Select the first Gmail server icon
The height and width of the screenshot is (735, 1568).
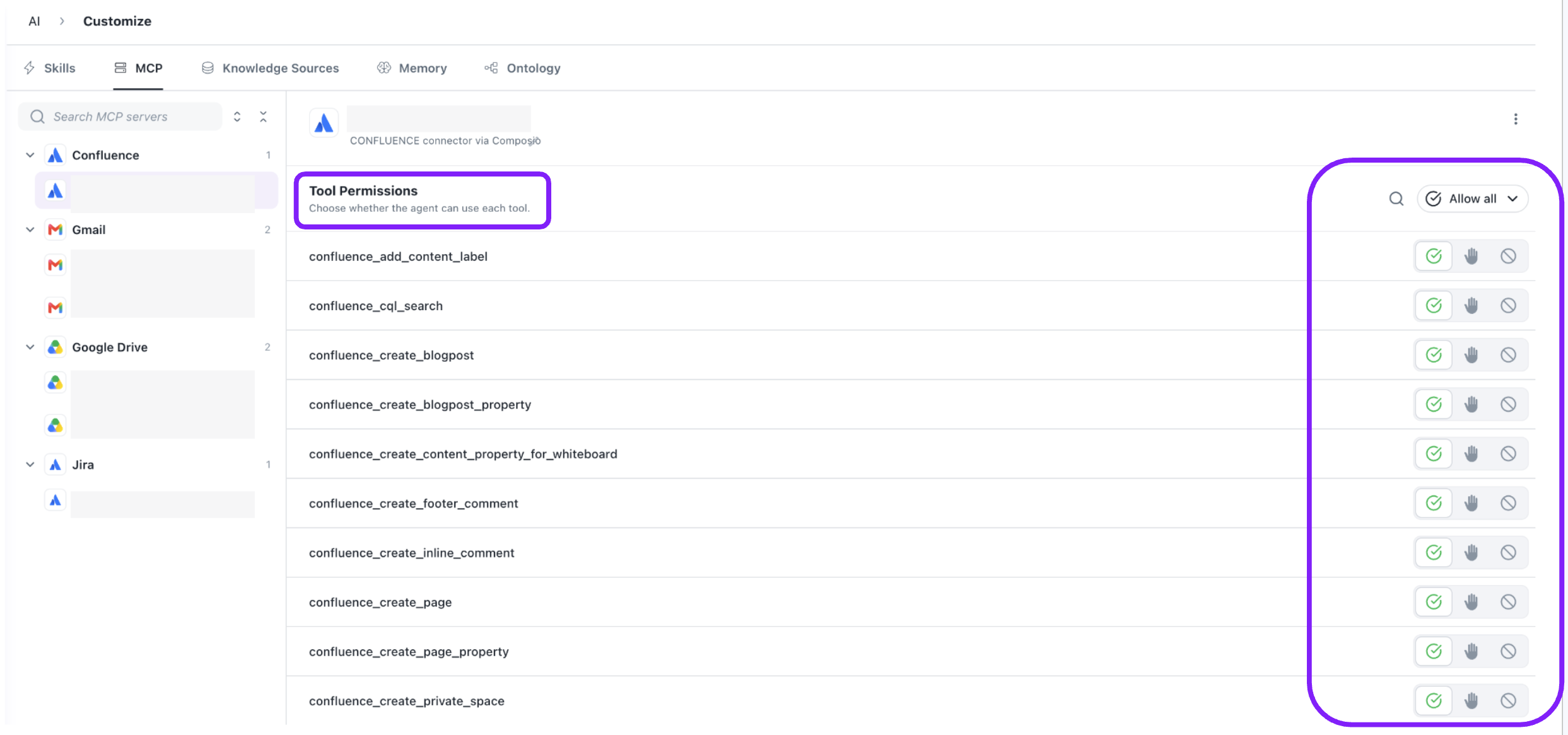[56, 265]
